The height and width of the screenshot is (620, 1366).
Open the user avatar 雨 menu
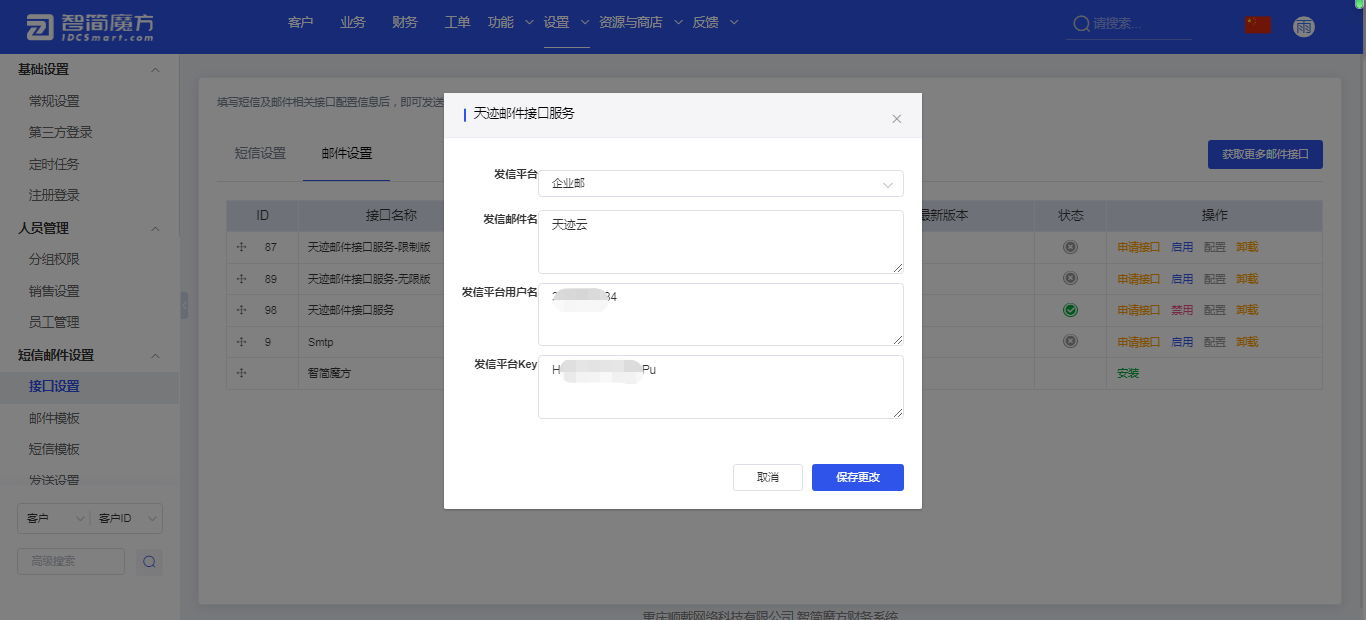(1303, 26)
